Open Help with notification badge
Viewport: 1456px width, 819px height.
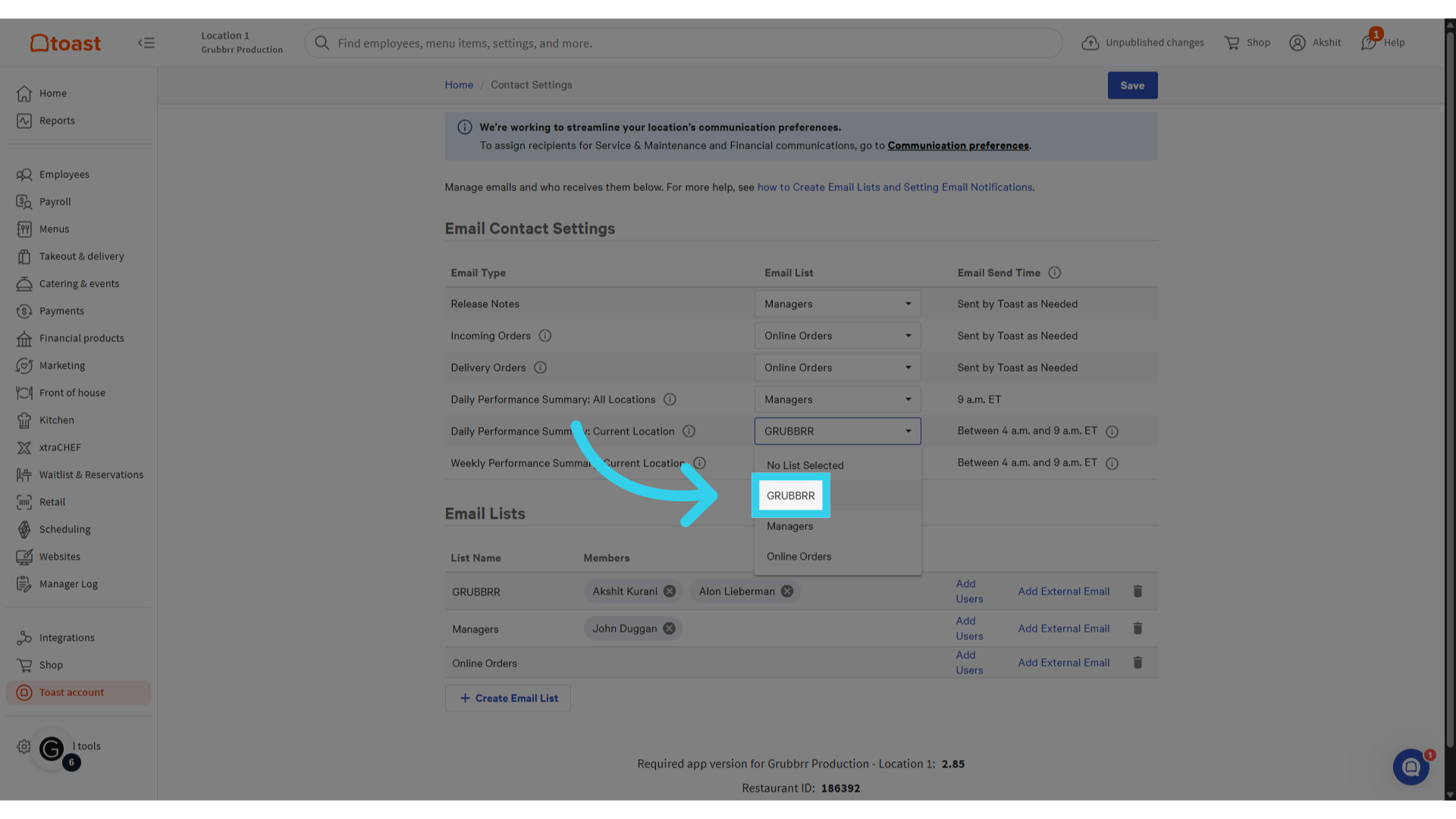pos(1383,42)
